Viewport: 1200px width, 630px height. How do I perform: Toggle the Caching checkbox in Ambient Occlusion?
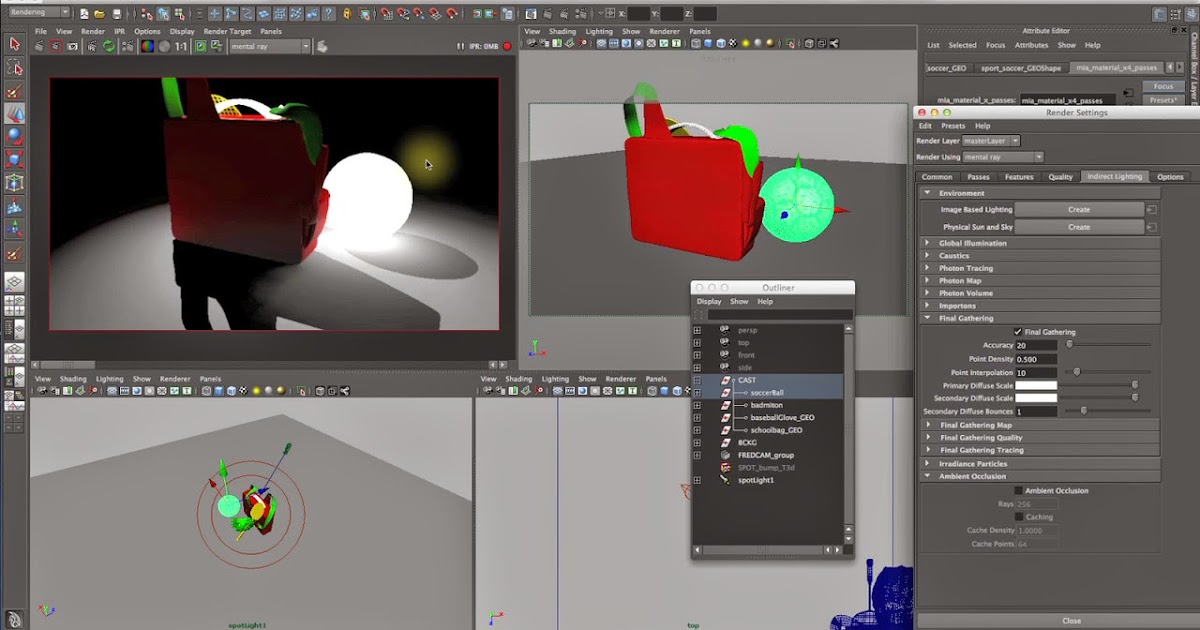pyautogui.click(x=1018, y=515)
